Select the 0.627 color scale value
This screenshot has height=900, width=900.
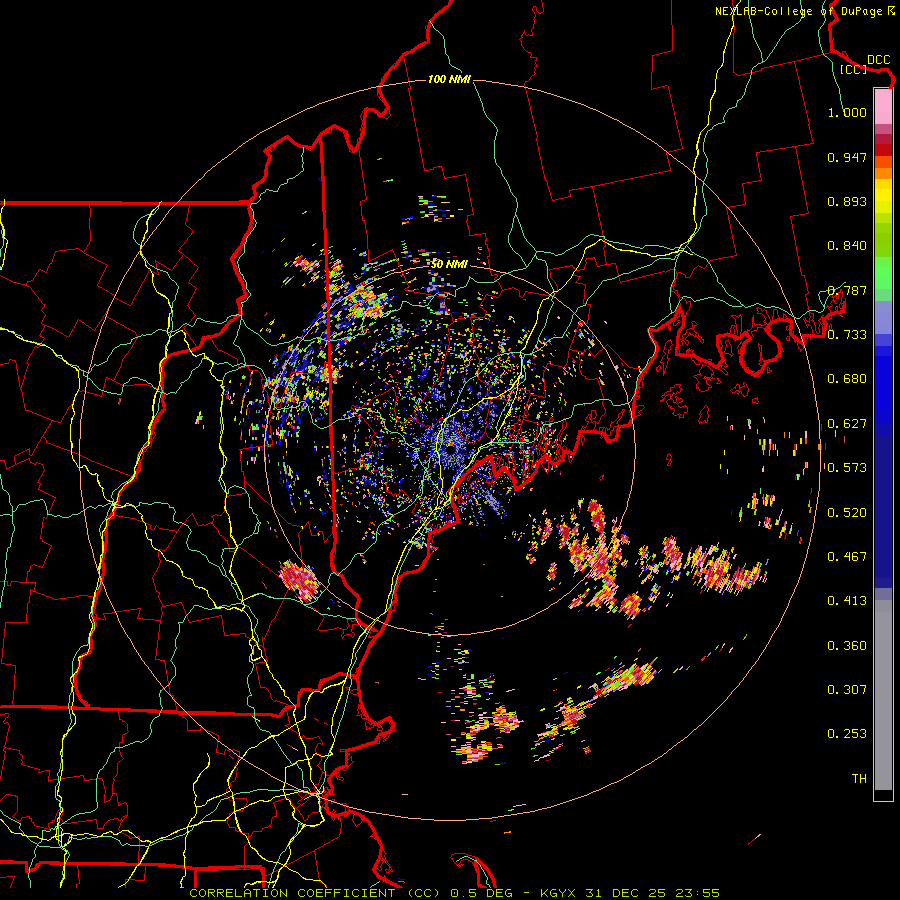tap(847, 424)
